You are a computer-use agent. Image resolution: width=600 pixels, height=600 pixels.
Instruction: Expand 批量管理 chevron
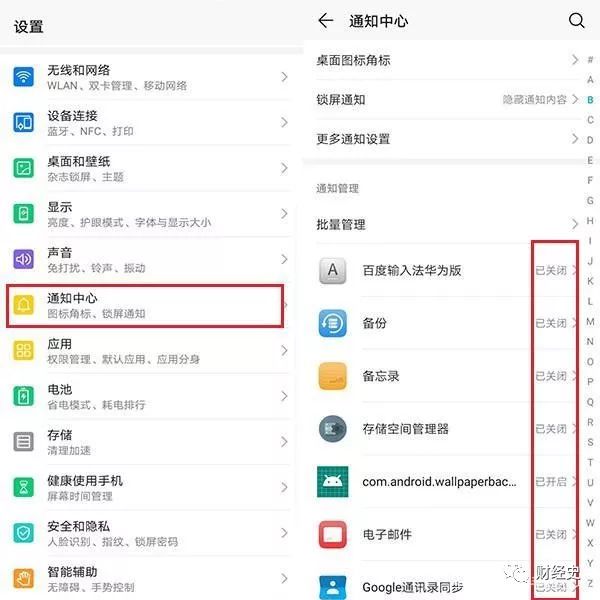coord(574,224)
